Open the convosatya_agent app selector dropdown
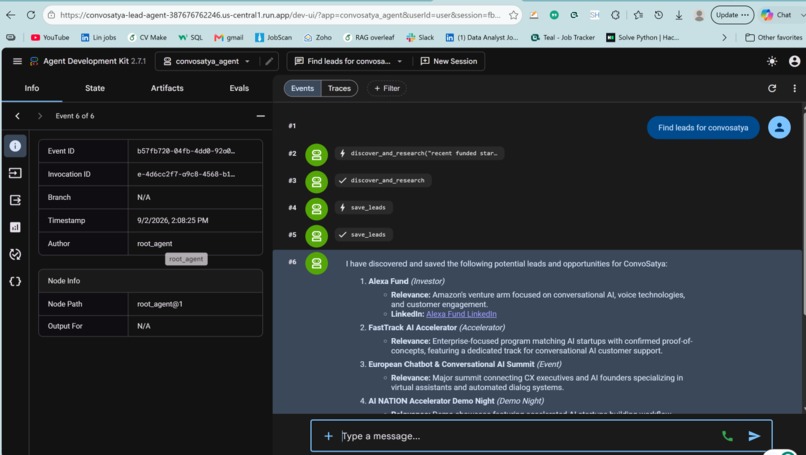 (x=209, y=61)
